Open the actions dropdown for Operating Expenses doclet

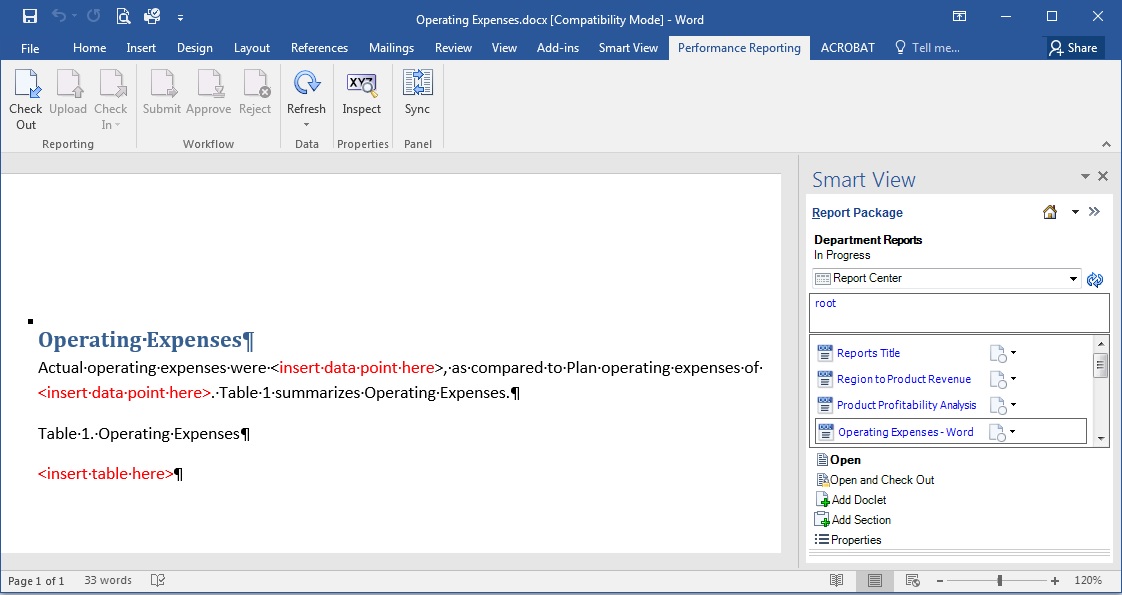(x=1012, y=431)
